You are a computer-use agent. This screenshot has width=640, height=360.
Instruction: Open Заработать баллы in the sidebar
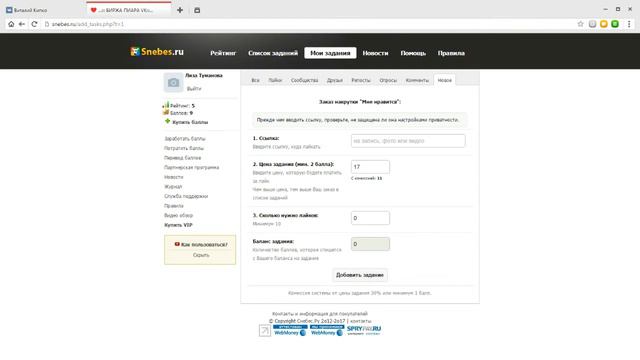[x=185, y=139]
